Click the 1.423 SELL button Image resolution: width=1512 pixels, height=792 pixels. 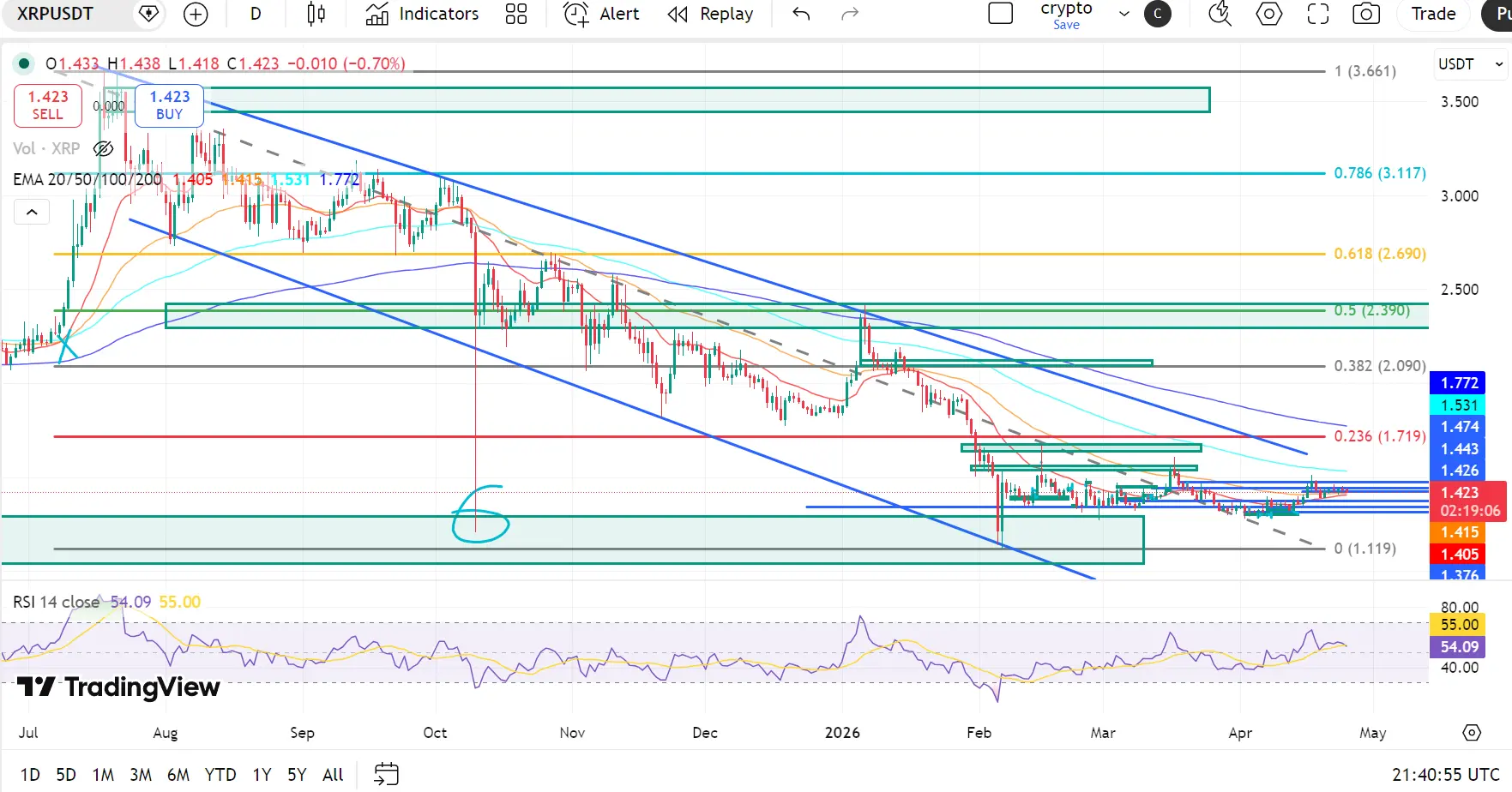(48, 105)
